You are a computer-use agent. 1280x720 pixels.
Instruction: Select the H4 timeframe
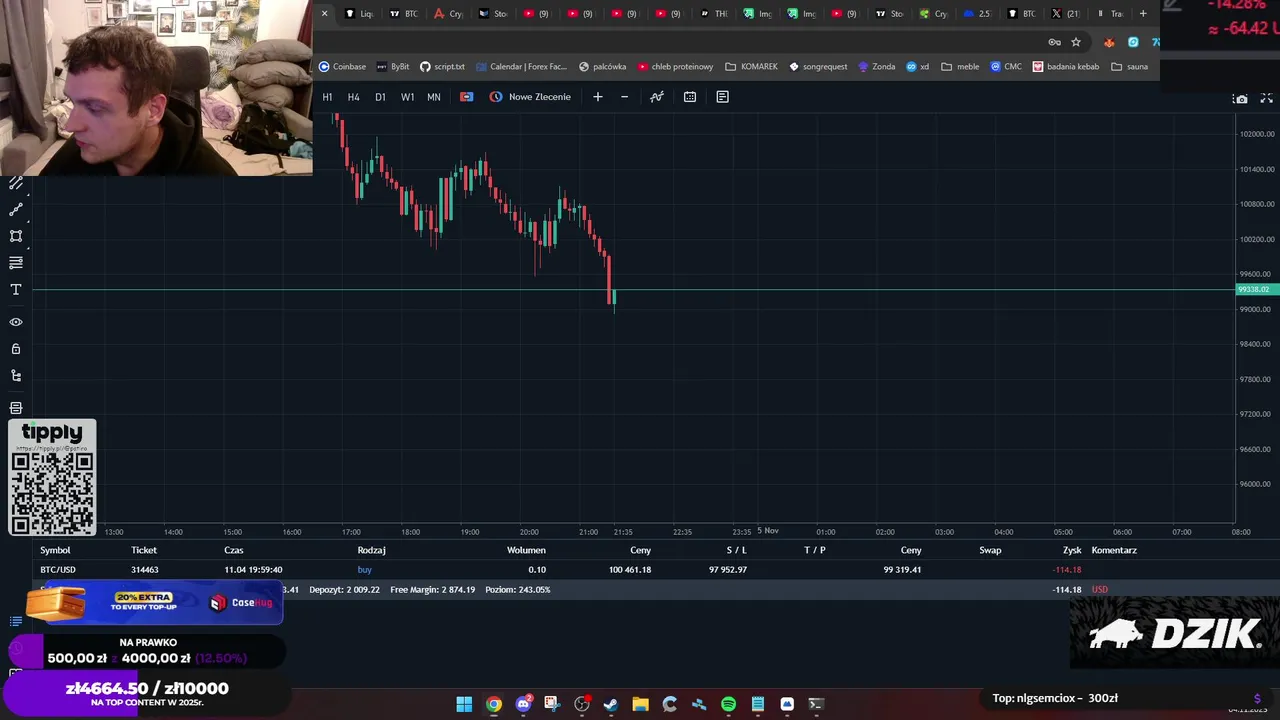point(353,97)
